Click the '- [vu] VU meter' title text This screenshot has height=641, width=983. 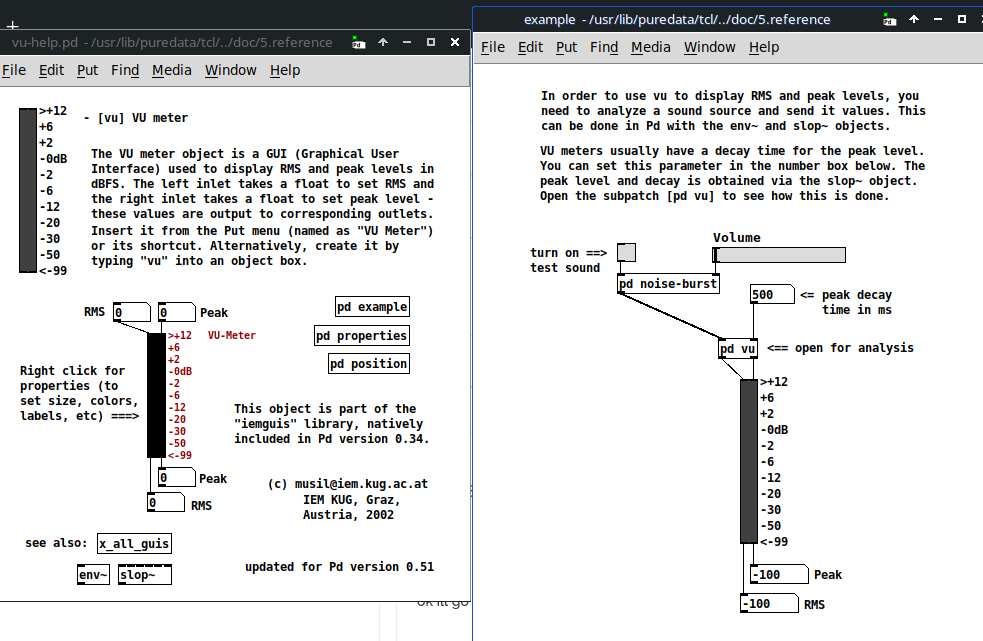136,118
